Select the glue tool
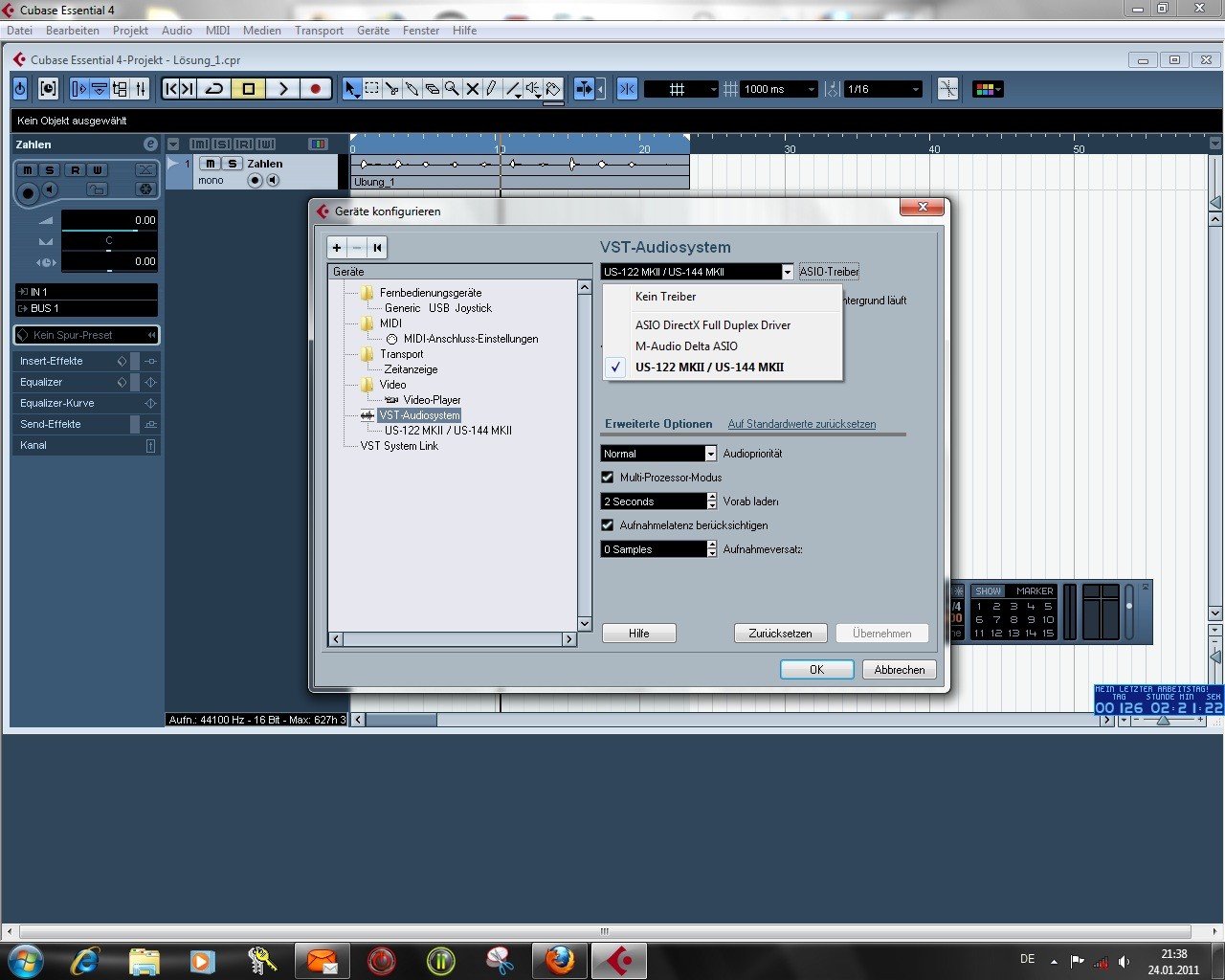 [412, 89]
